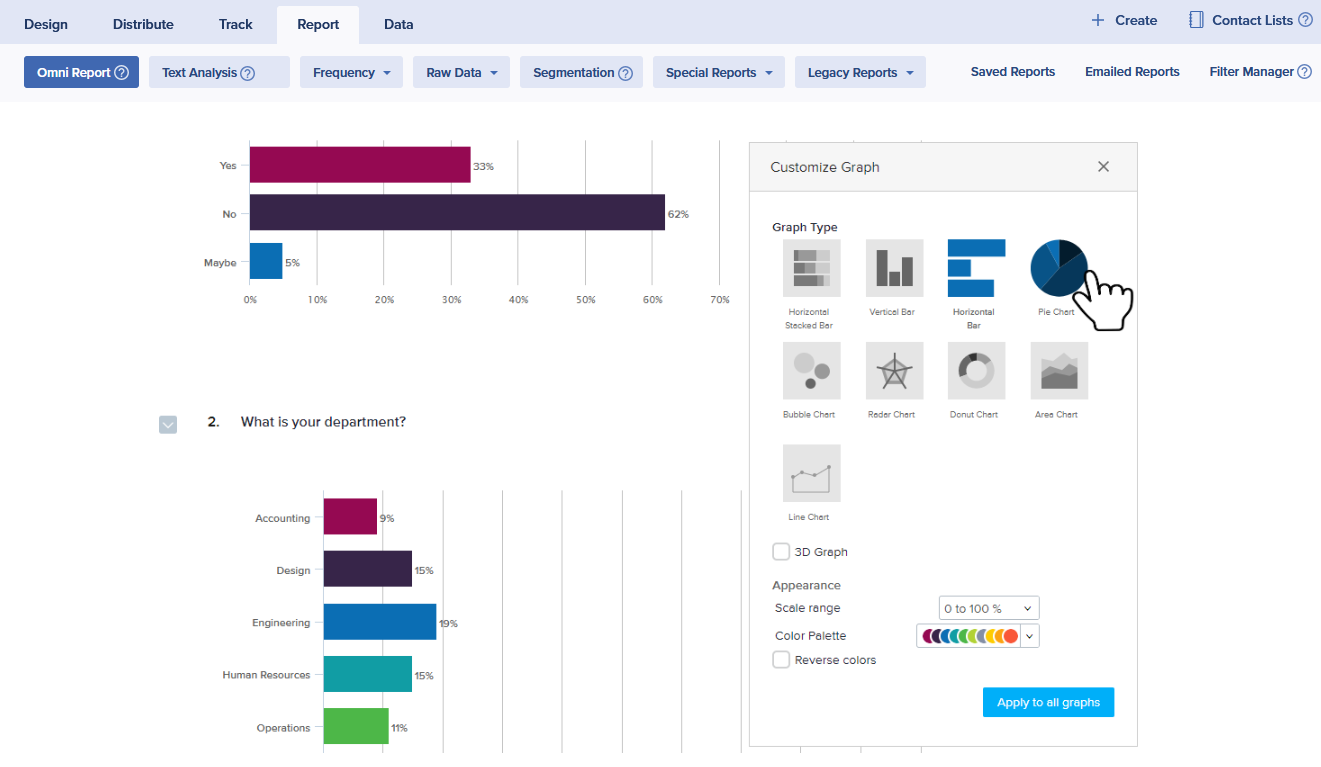Close the Customize Graph panel
The image size is (1321, 767).
1103,167
